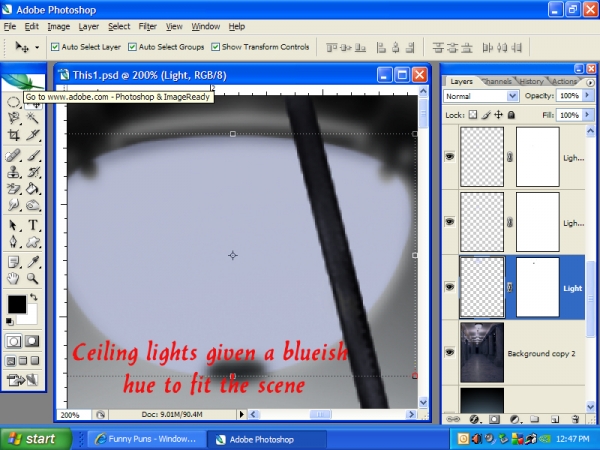Select the Elliptical Marquee tool
Image resolution: width=600 pixels, height=450 pixels.
(x=13, y=102)
